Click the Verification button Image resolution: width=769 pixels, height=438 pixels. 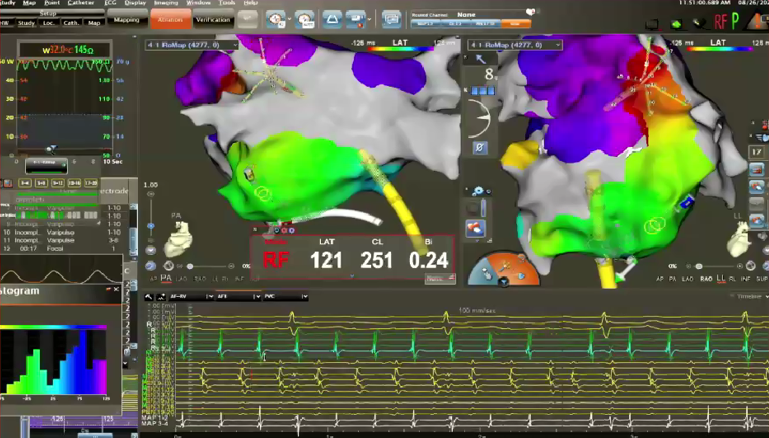213,20
